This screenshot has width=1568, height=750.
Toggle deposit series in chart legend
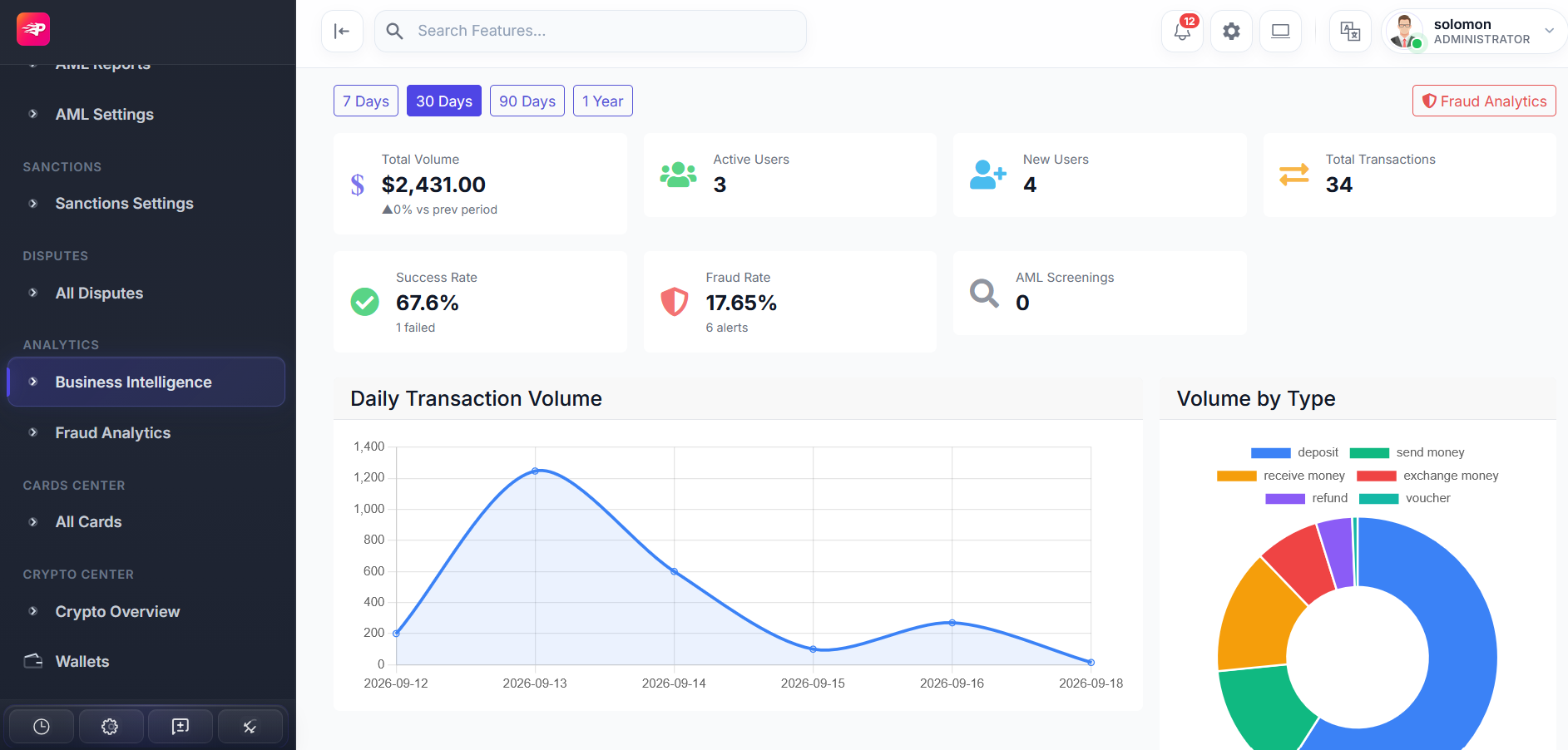(x=1294, y=452)
